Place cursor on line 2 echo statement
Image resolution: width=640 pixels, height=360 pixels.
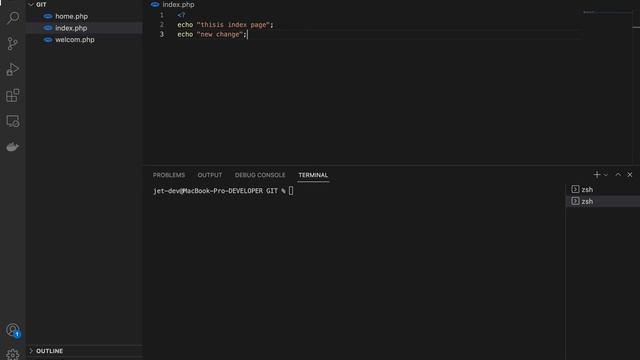(x=225, y=25)
